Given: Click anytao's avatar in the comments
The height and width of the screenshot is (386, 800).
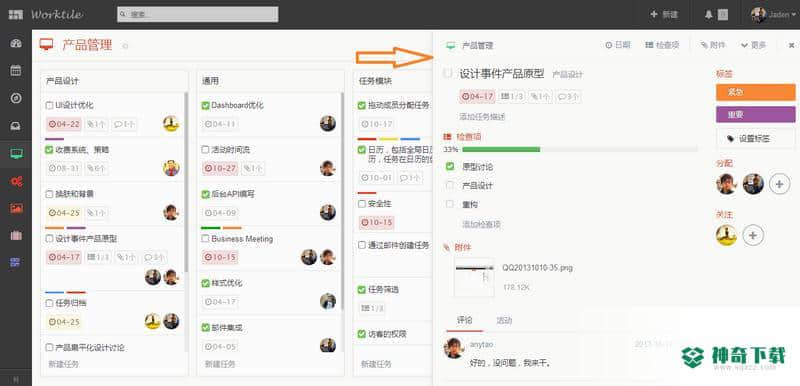Looking at the screenshot, I should 454,347.
